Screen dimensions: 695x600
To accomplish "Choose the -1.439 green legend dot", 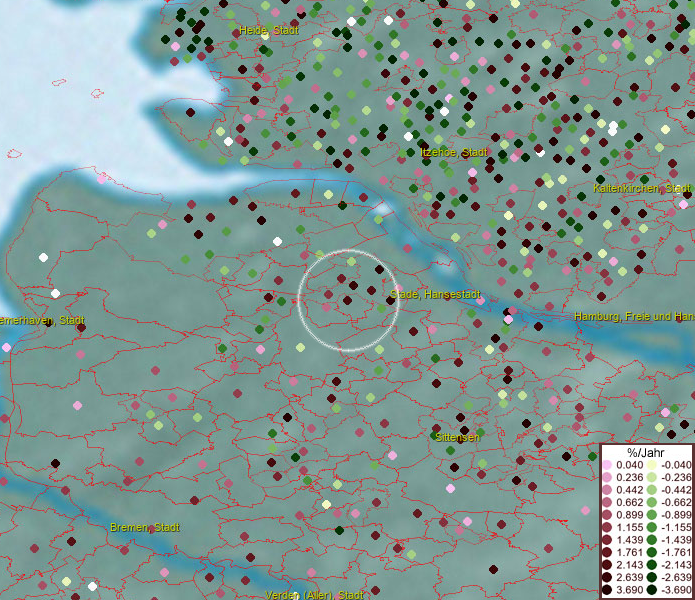I will (652, 540).
